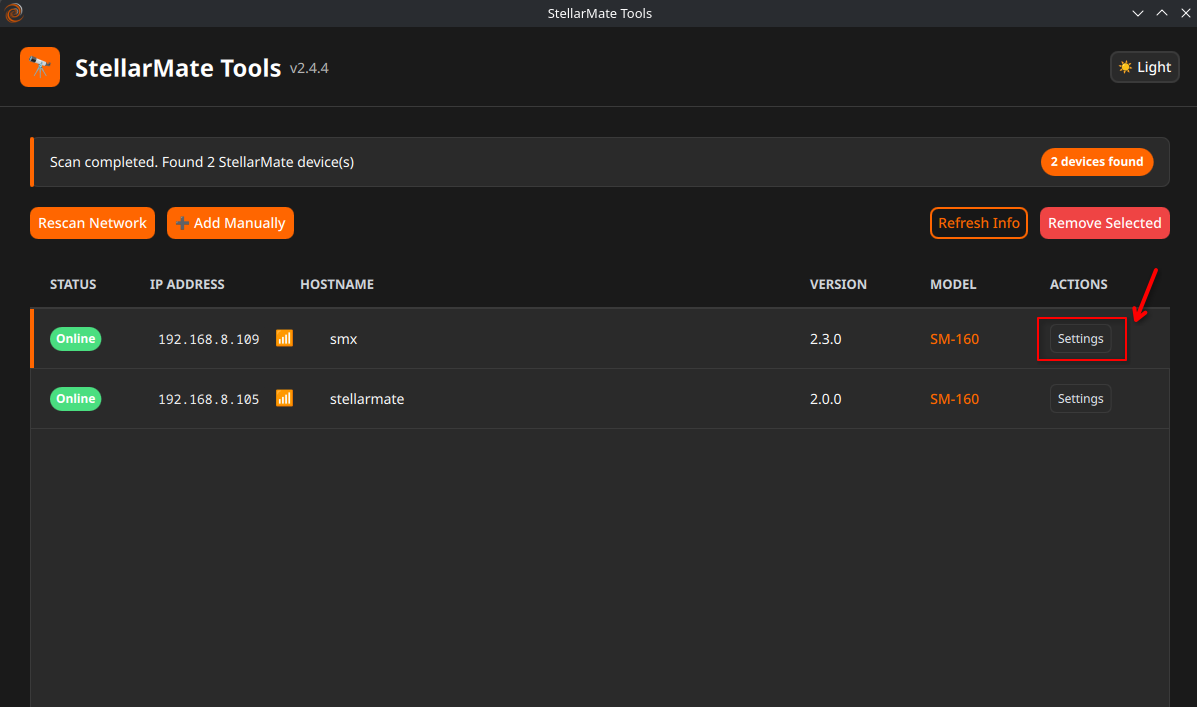Image resolution: width=1197 pixels, height=707 pixels.
Task: Click the HOSTNAME column header
Action: tap(337, 284)
